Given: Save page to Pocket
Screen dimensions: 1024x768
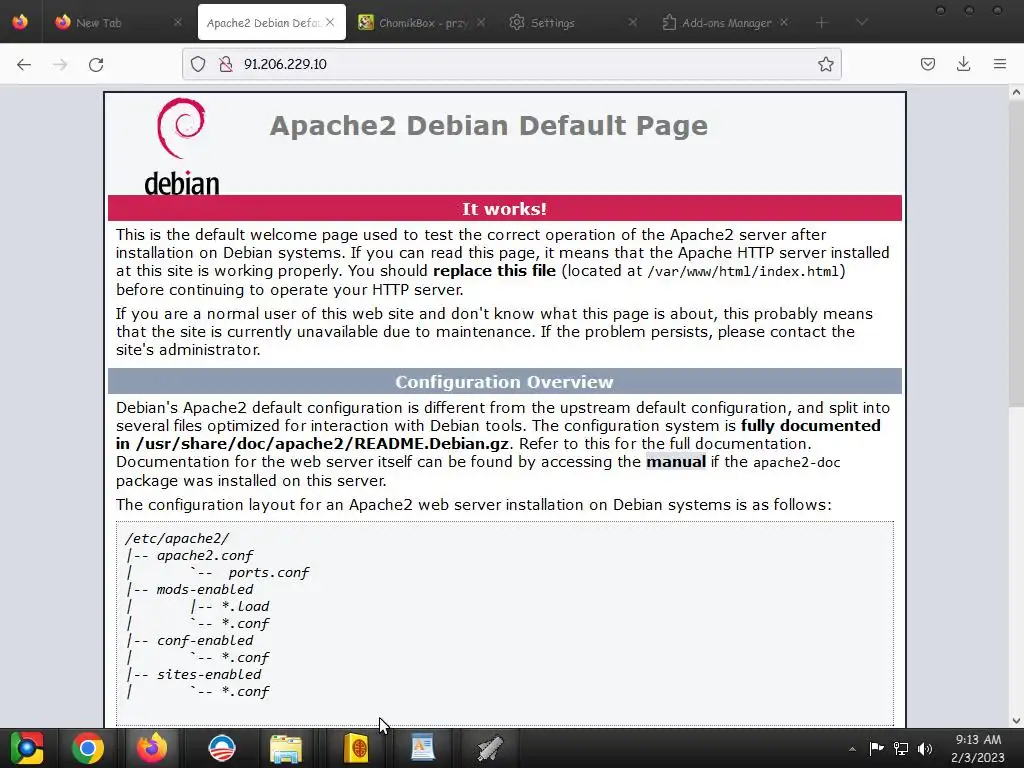Looking at the screenshot, I should [x=927, y=64].
